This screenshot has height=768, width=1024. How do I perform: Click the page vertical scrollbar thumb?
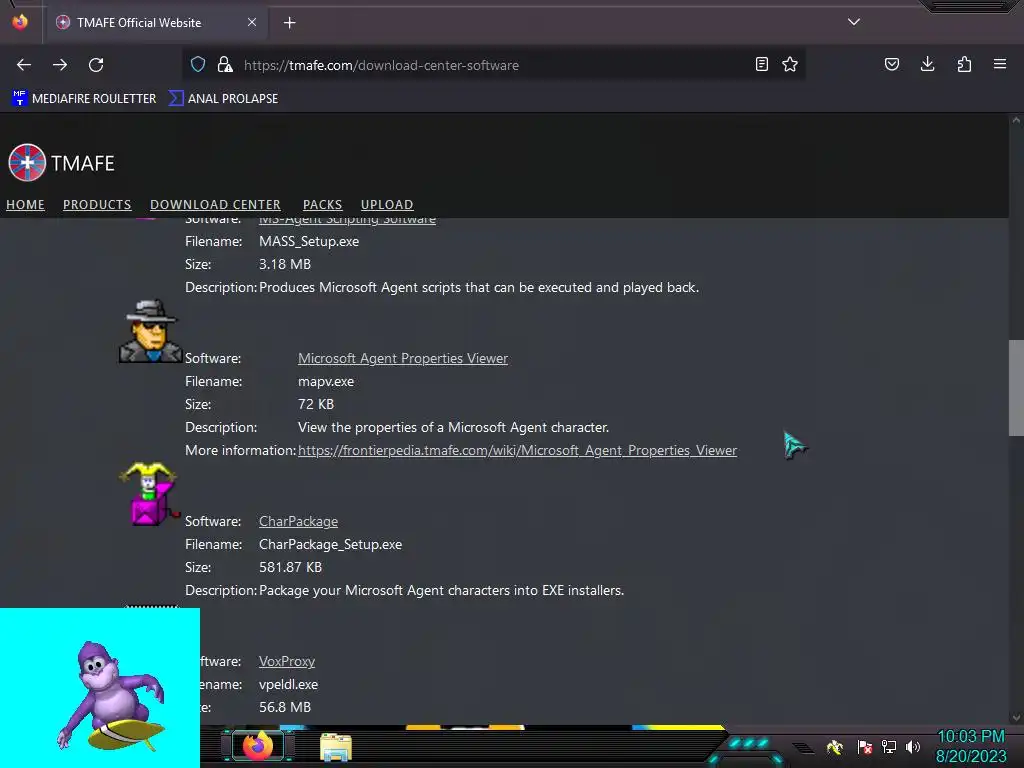click(x=1016, y=387)
